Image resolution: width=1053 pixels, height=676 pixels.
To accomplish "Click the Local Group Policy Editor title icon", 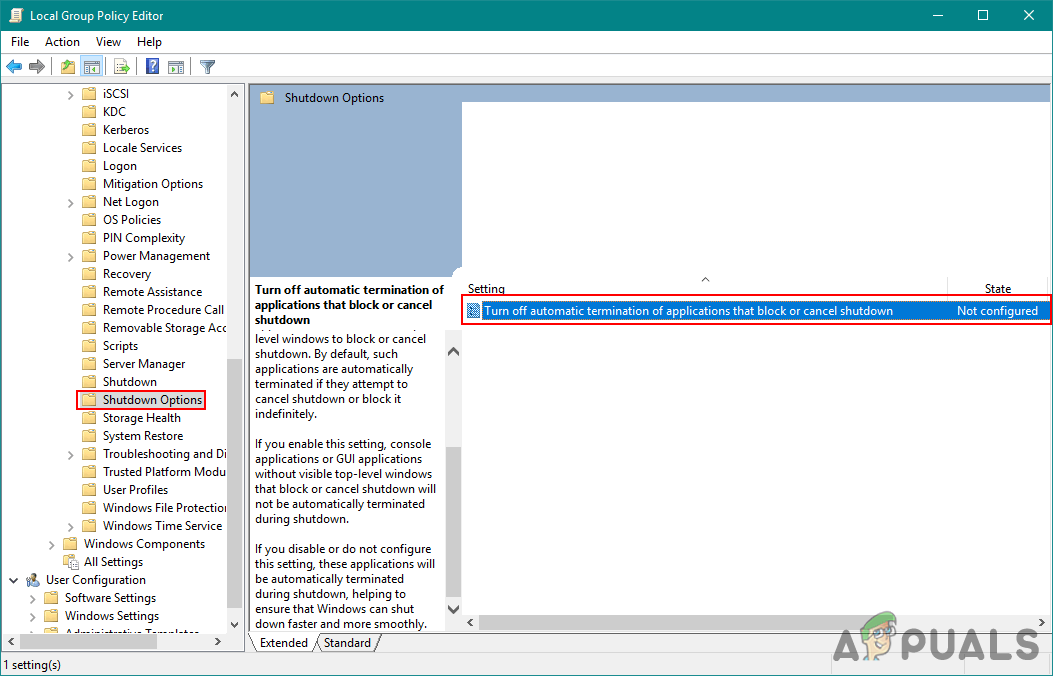I will tap(16, 15).
